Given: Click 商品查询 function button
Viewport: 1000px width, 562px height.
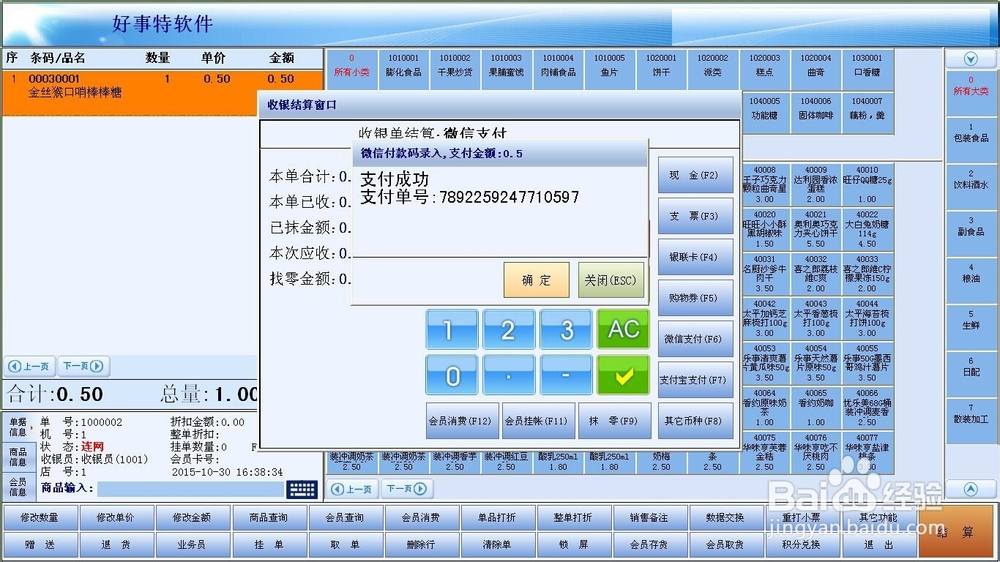Looking at the screenshot, I should 268,517.
